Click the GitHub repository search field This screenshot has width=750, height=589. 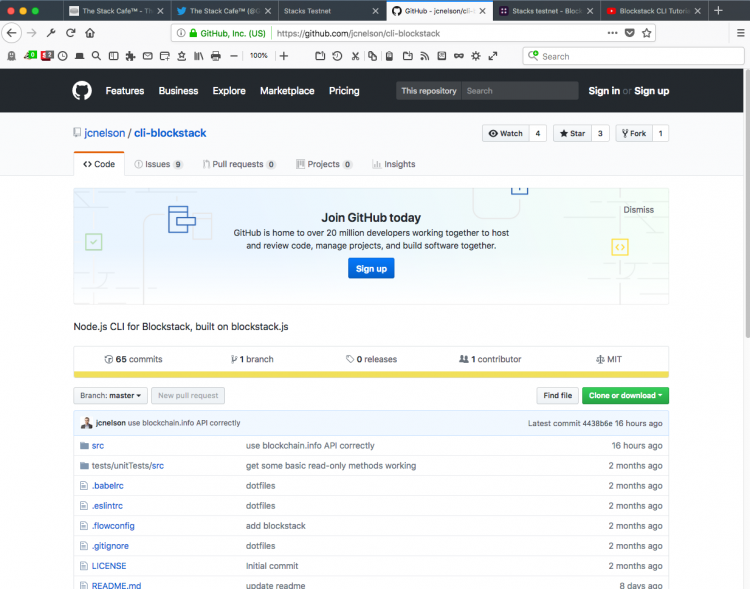click(519, 91)
